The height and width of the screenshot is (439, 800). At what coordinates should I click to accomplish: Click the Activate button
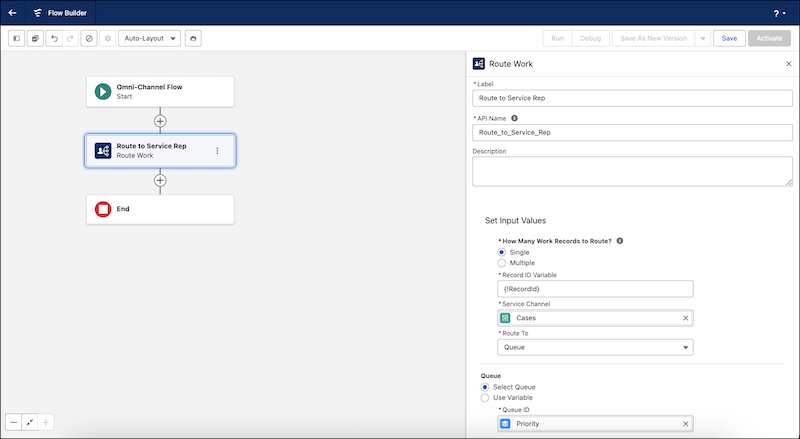[769, 38]
